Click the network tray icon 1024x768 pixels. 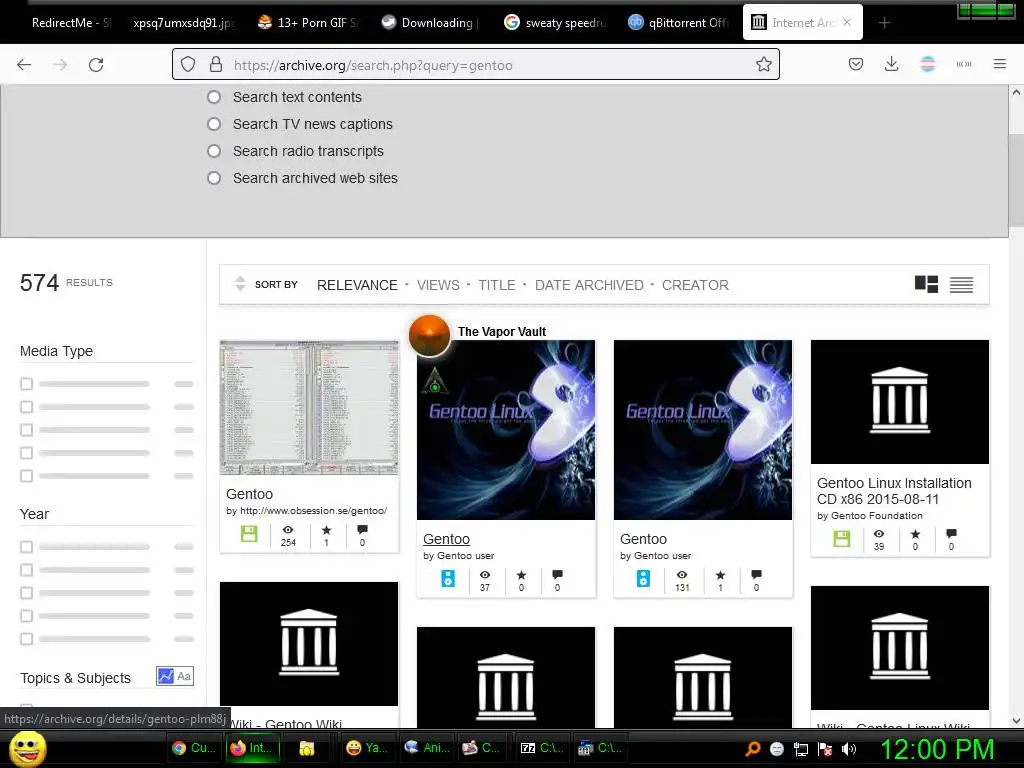point(801,749)
